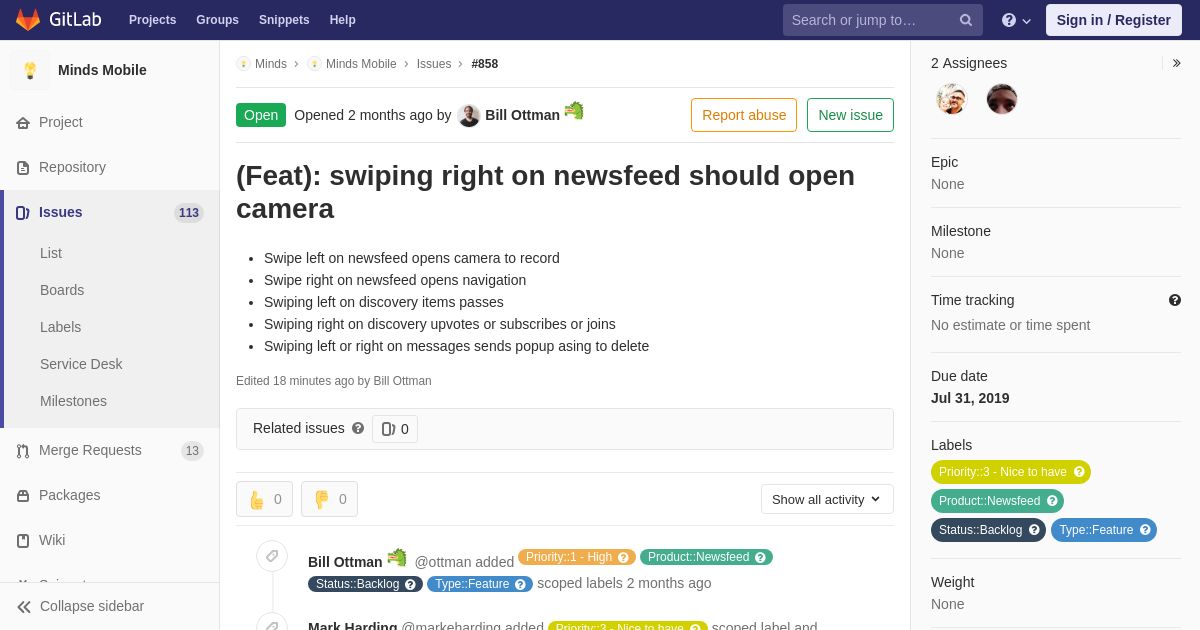Click the Time tracking help icon

pyautogui.click(x=1175, y=300)
